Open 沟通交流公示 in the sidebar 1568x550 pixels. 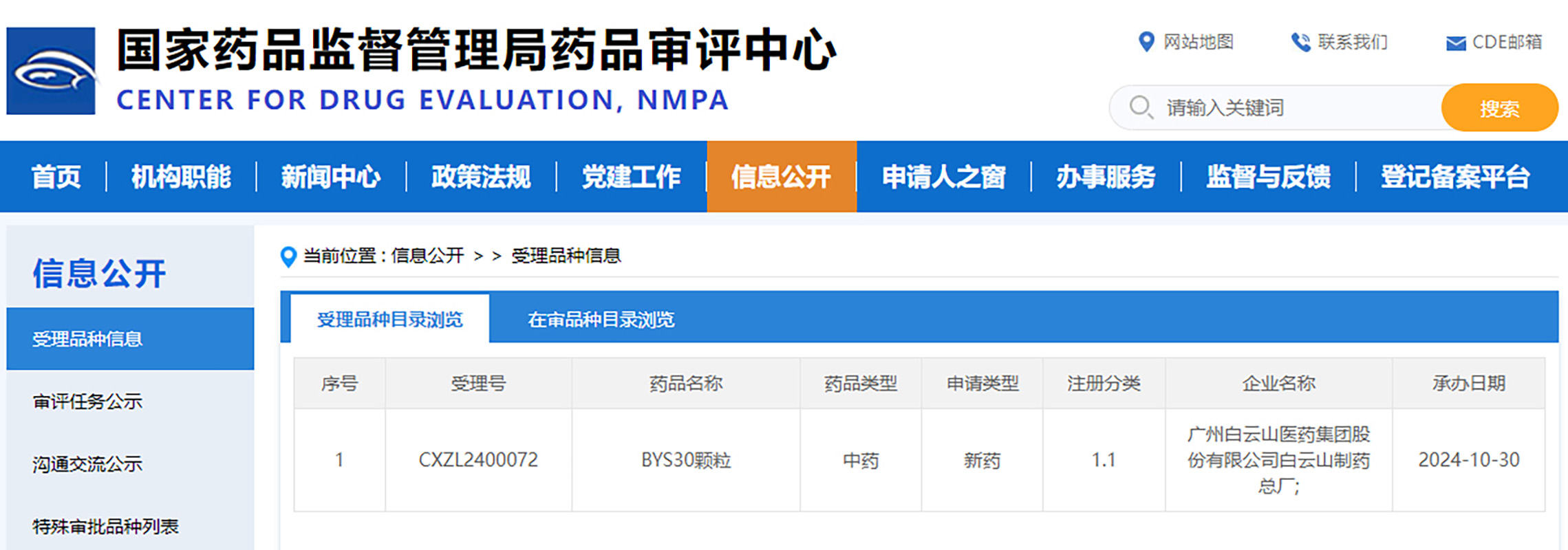[x=87, y=464]
